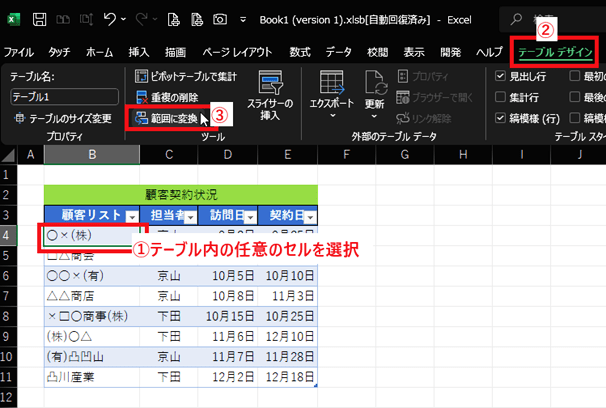The width and height of the screenshot is (606, 408).
Task: Insert a slicer (スライサーの挿入)
Action: point(268,95)
